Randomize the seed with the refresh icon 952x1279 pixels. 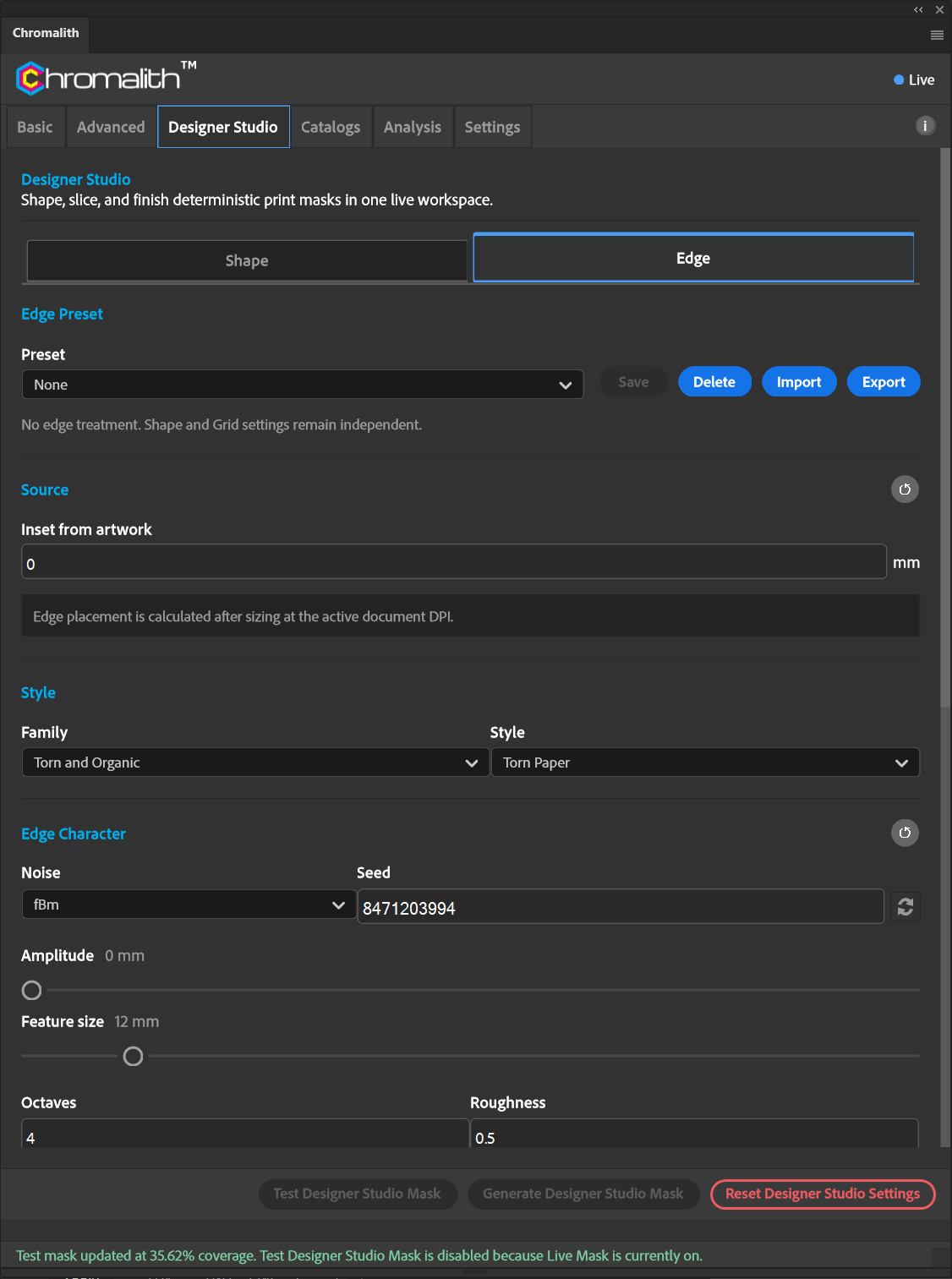905,907
